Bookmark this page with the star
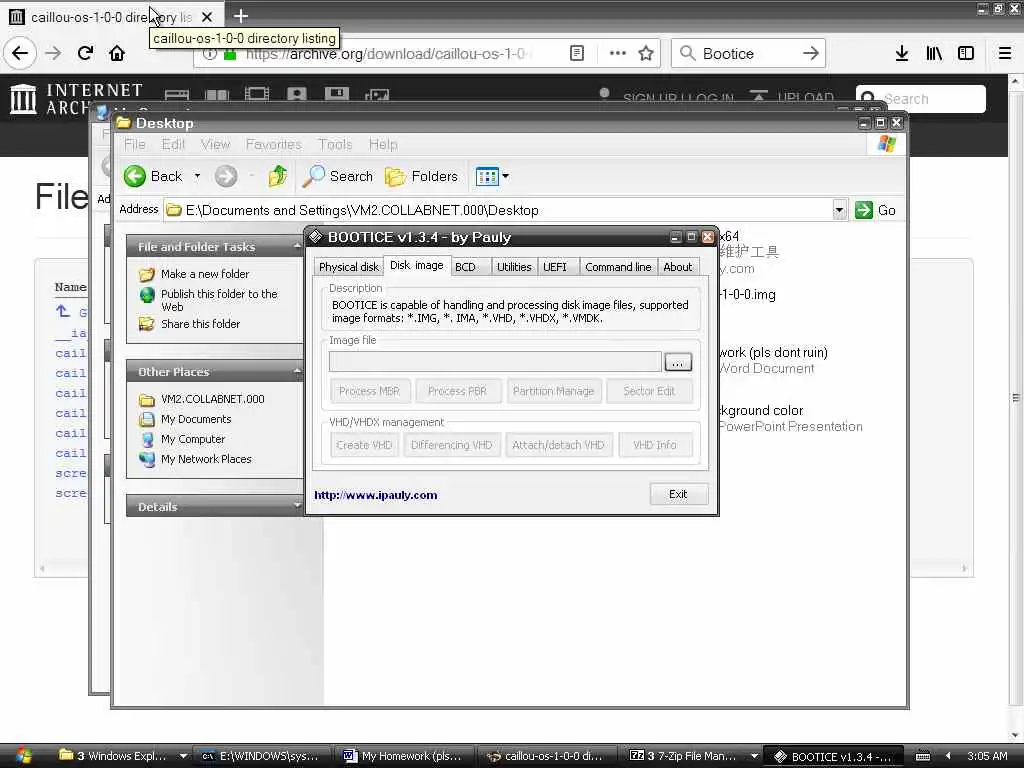Viewport: 1024px width, 768px height. 646,53
